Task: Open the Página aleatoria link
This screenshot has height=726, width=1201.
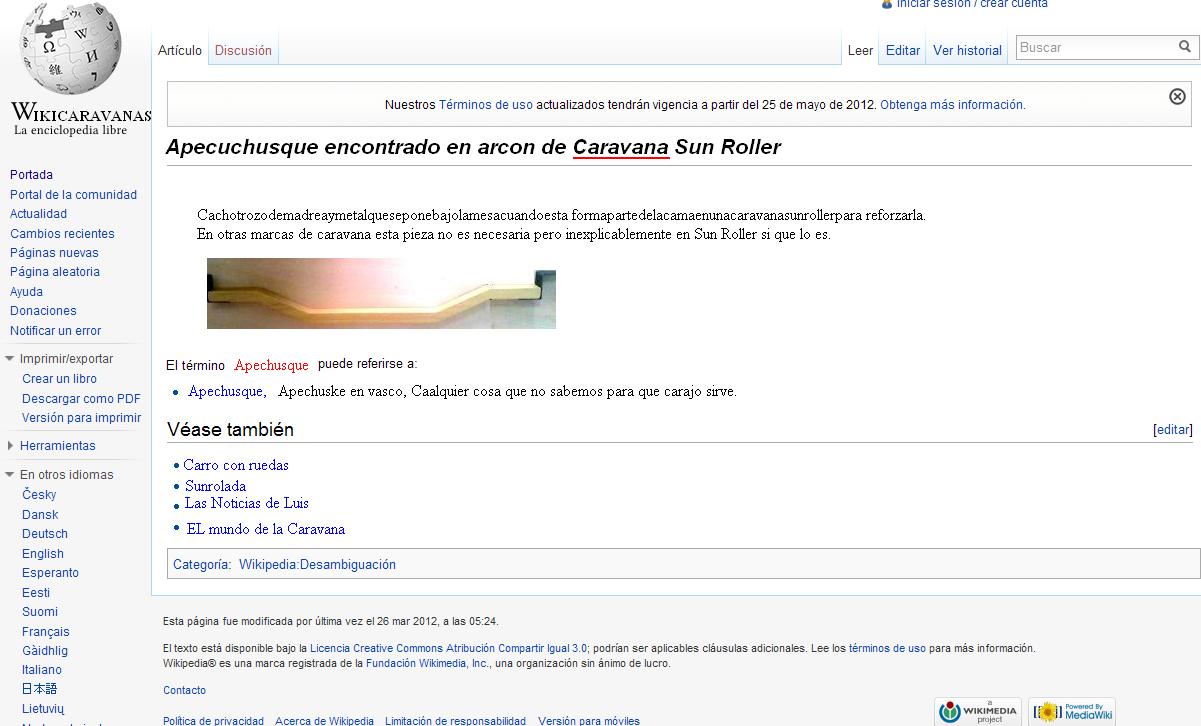Action: tap(54, 272)
